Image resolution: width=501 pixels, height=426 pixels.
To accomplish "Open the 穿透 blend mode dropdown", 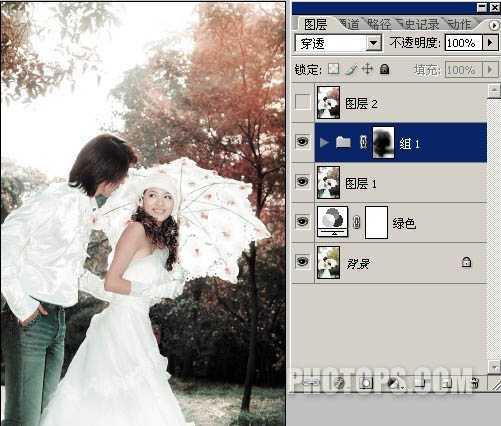I will pyautogui.click(x=338, y=43).
